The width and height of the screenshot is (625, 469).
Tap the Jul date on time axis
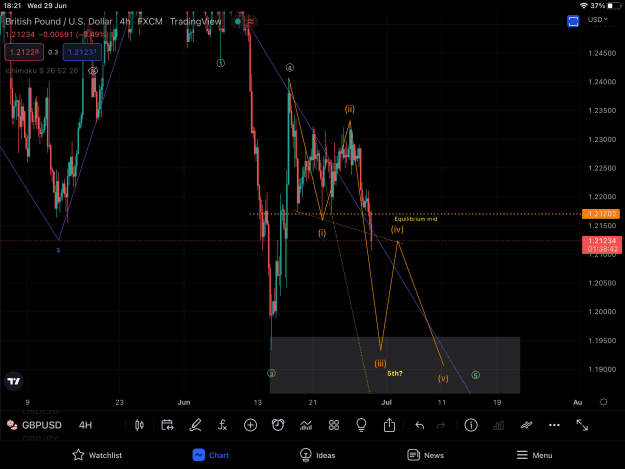tap(386, 402)
